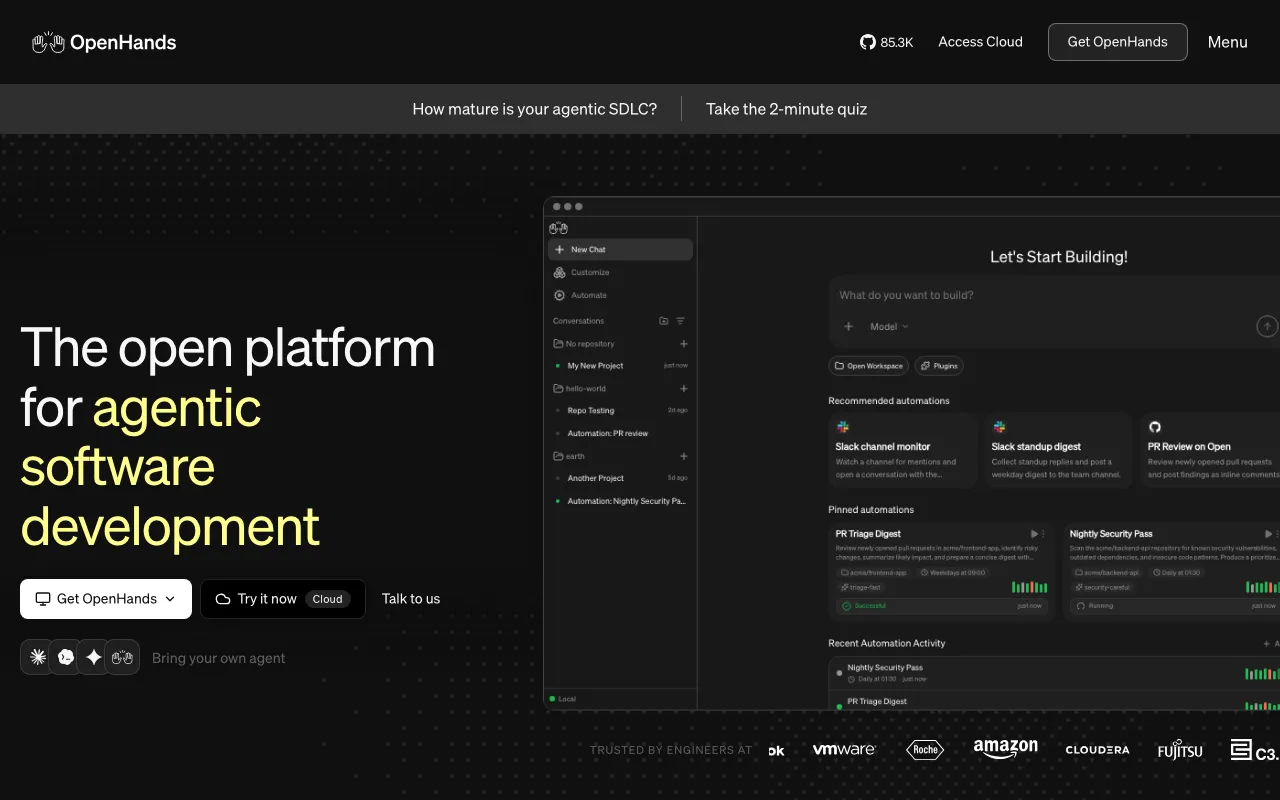Click the Bring your own agent text
Viewport: 1280px width, 800px height.
pyautogui.click(x=218, y=658)
